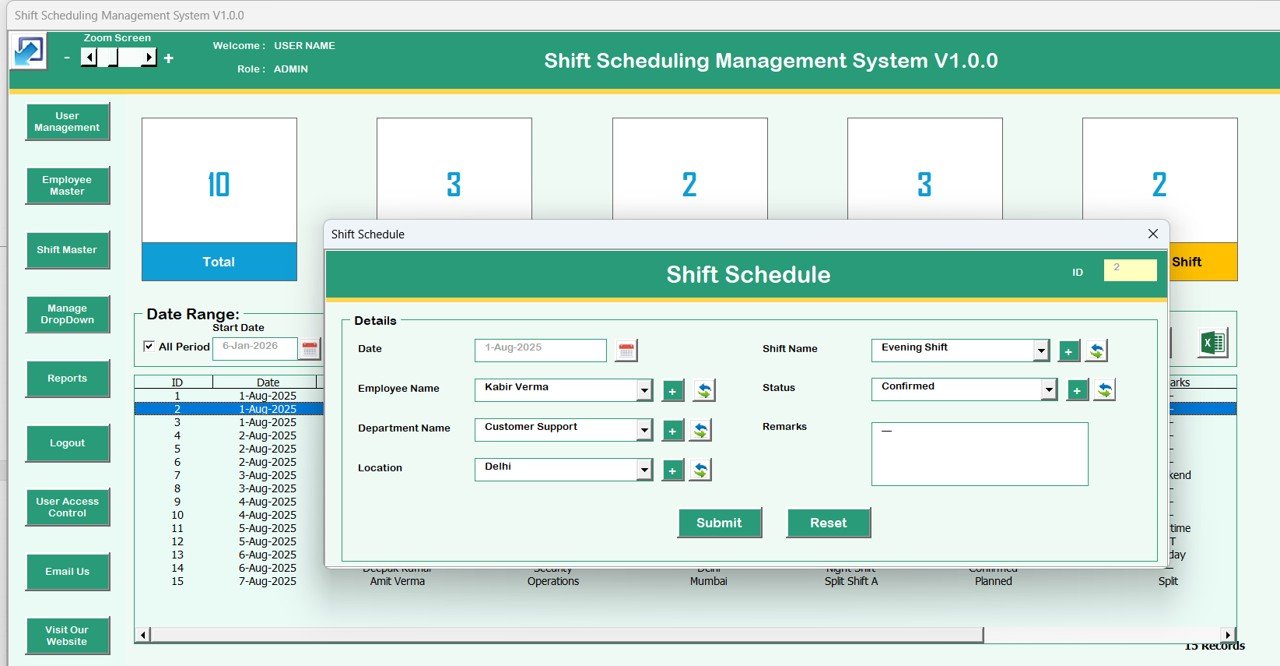Screen dimensions: 1280x666
Task: Refresh the Shift Name list
Action: pyautogui.click(x=1096, y=351)
